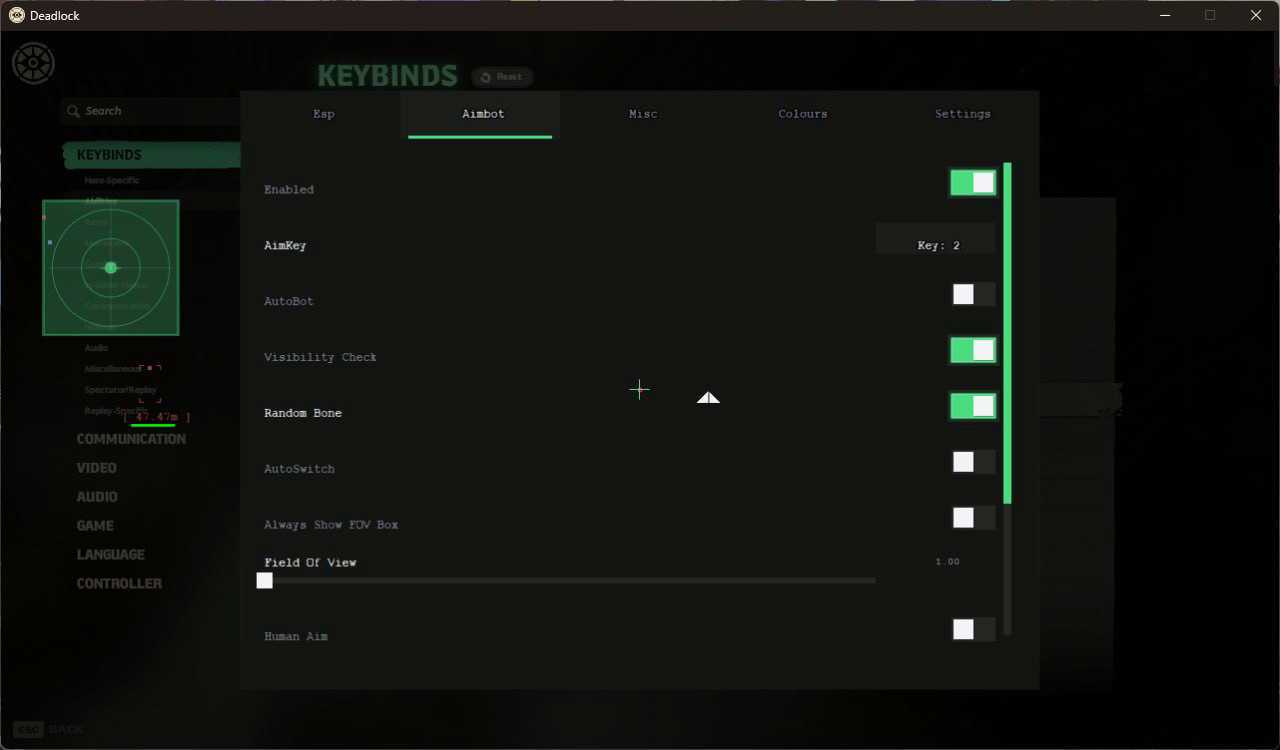Click the ESC Back key icon
1280x750 pixels.
point(28,730)
